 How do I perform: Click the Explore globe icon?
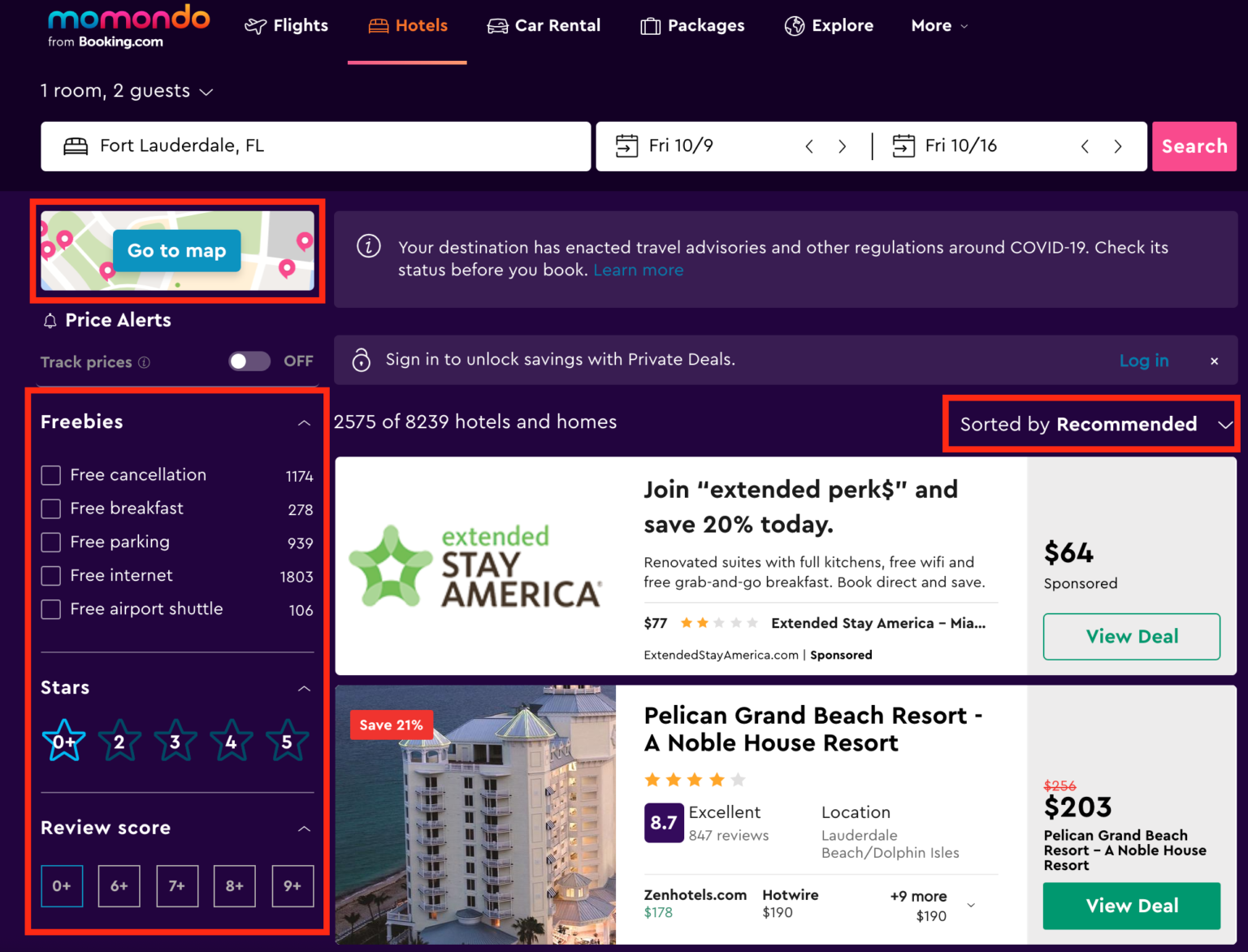[x=794, y=26]
